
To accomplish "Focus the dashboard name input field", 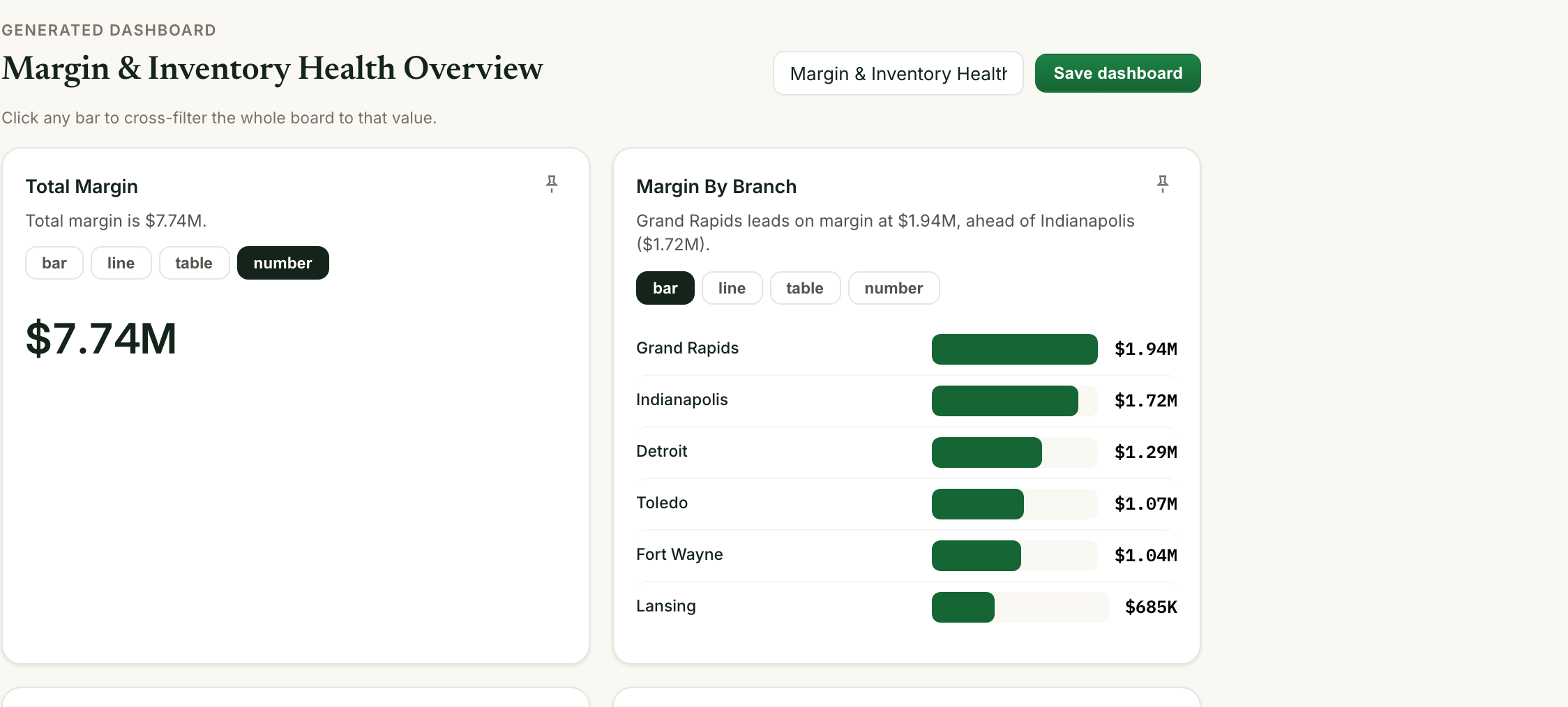I will [x=898, y=73].
